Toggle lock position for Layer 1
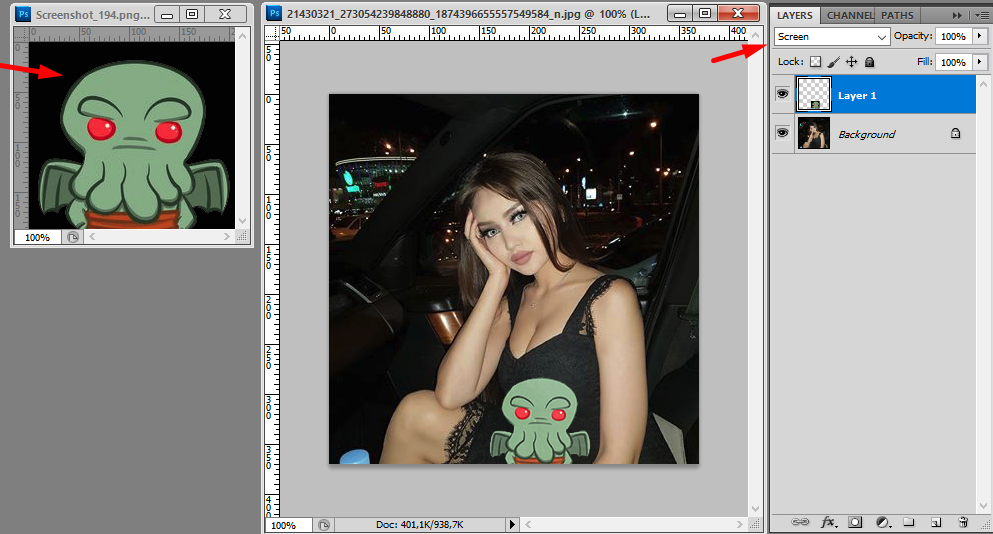The height and width of the screenshot is (534, 993). pos(852,61)
